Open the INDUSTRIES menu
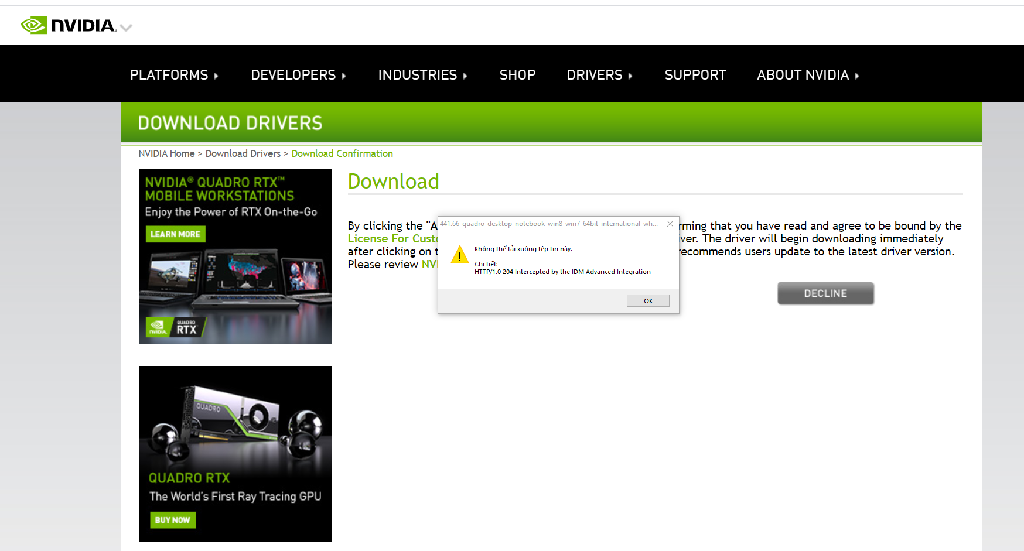The image size is (1024, 551). [x=423, y=75]
